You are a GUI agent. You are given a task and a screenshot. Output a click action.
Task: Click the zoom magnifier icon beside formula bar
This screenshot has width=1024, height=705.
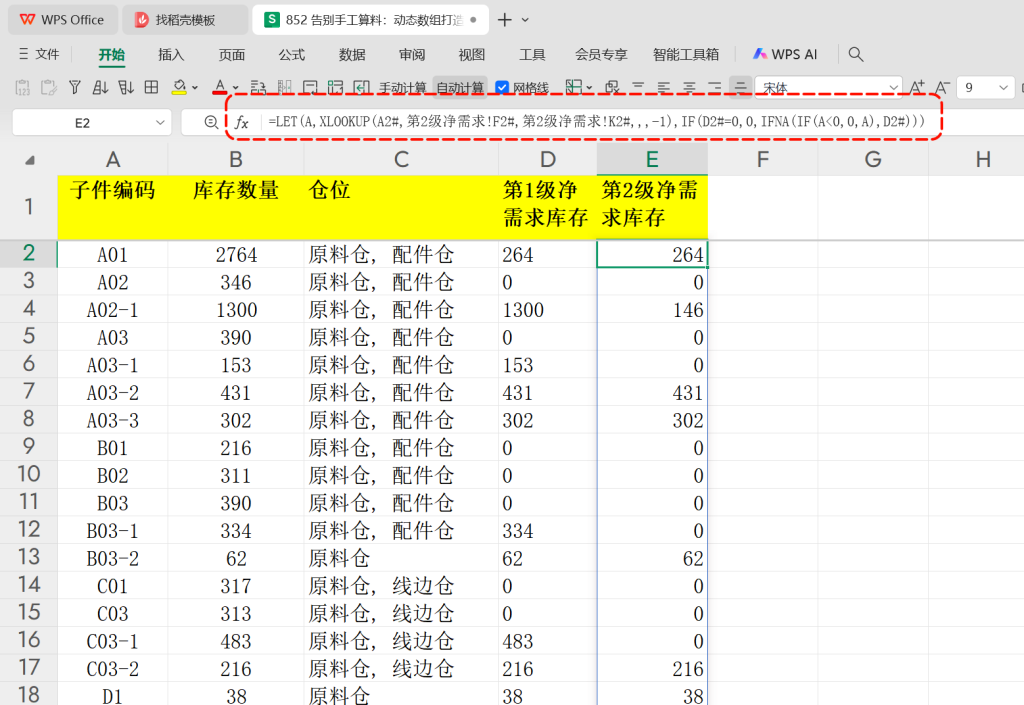pyautogui.click(x=210, y=122)
